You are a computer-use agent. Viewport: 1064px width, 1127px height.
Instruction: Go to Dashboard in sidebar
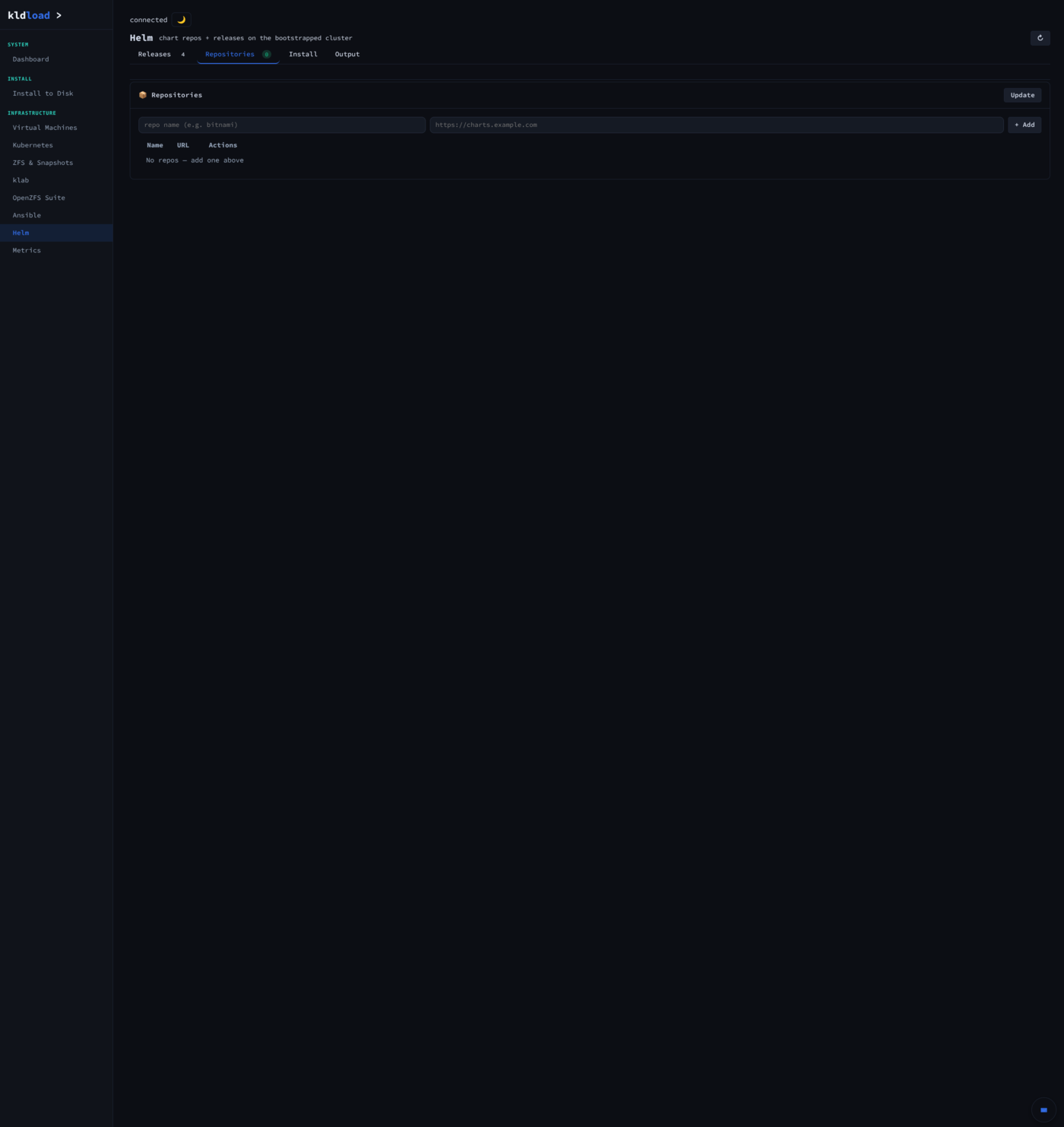coord(56,59)
